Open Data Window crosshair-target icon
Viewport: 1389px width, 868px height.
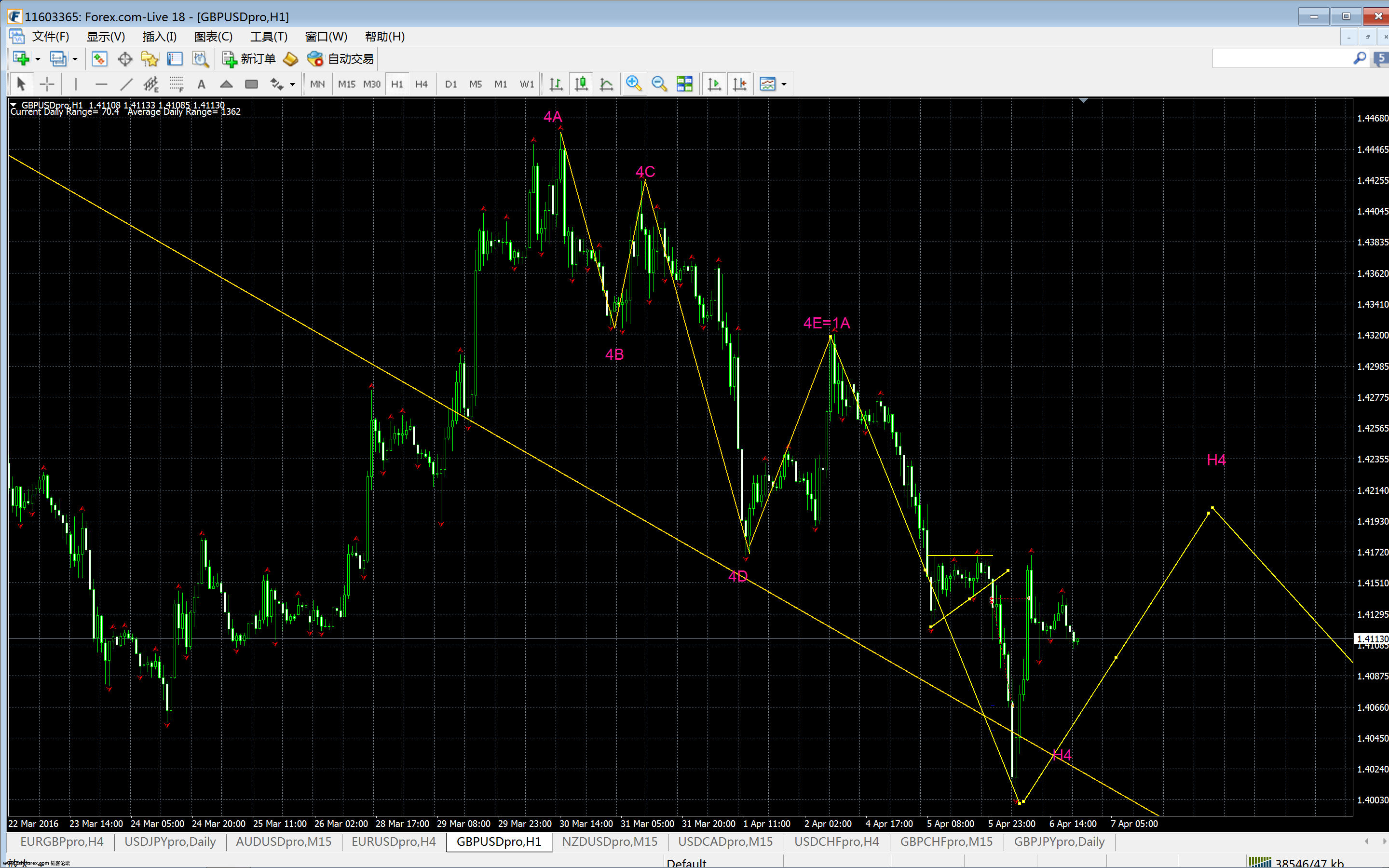click(x=124, y=58)
